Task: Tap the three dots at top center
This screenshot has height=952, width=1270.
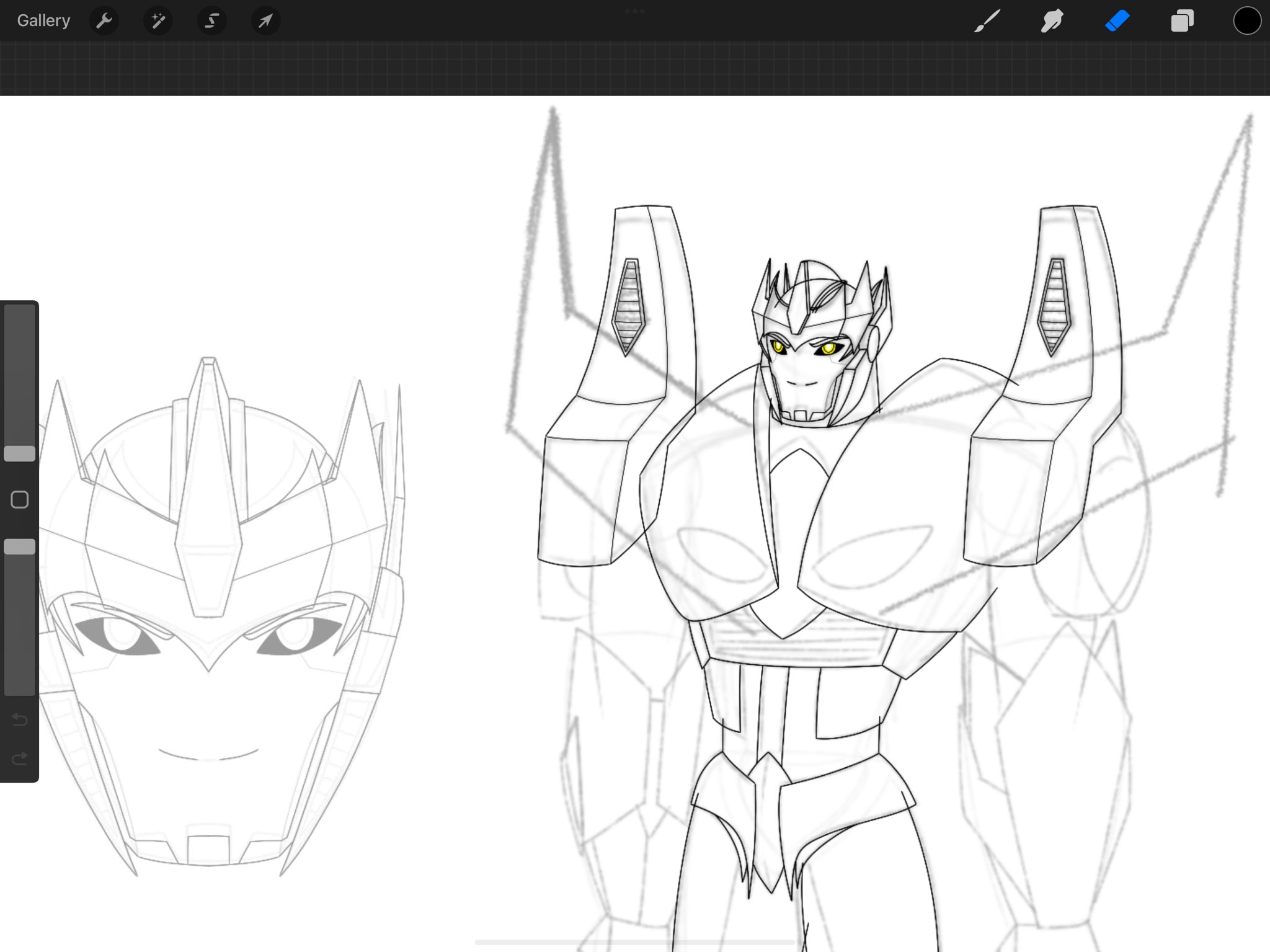Action: pos(635,11)
